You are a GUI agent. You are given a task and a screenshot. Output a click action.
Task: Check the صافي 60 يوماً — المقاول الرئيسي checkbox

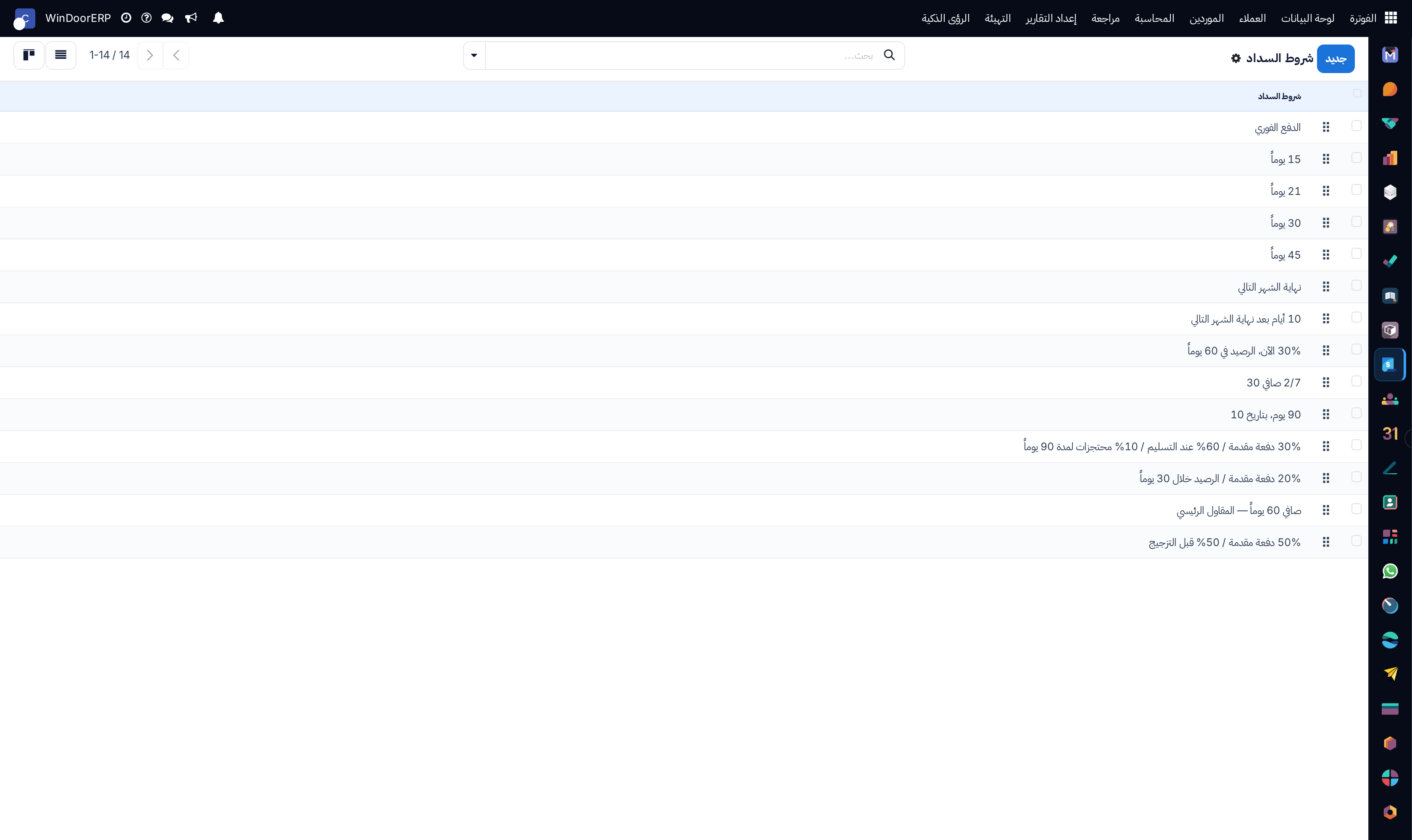click(1356, 509)
